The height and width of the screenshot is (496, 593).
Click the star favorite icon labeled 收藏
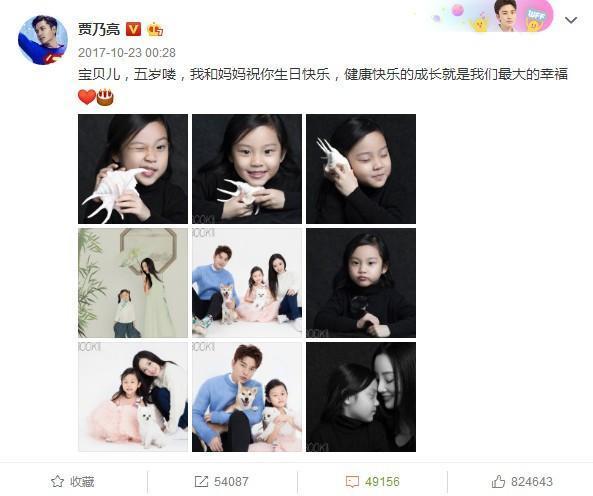[57, 481]
